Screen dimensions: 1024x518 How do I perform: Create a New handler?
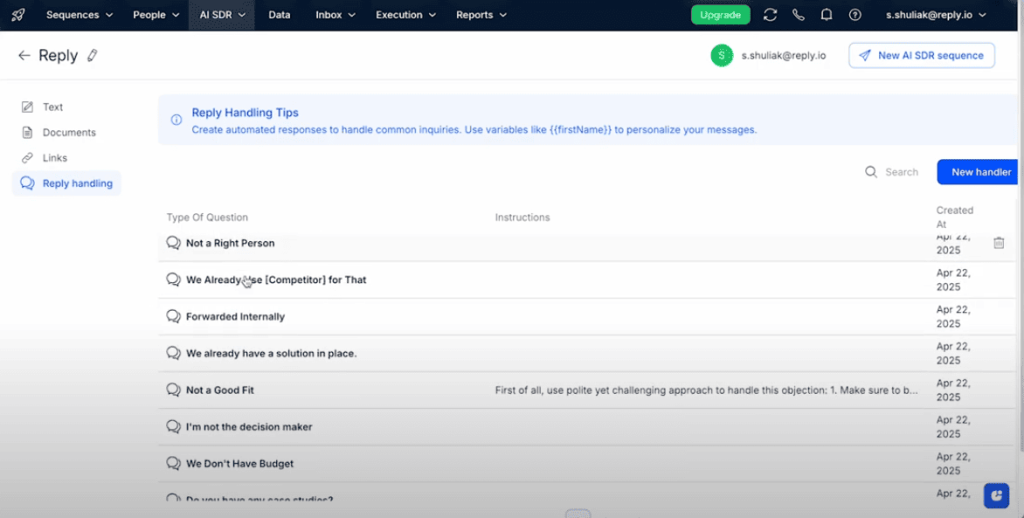[x=978, y=172]
